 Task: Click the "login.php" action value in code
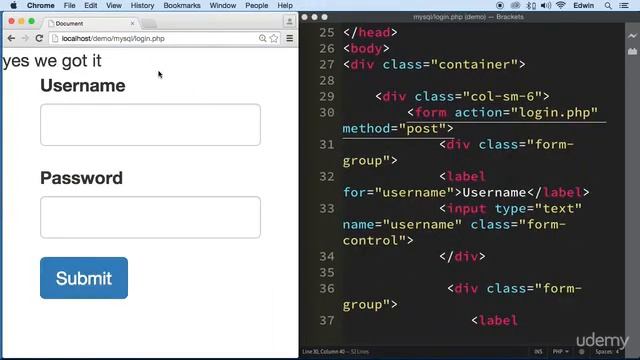coord(554,112)
